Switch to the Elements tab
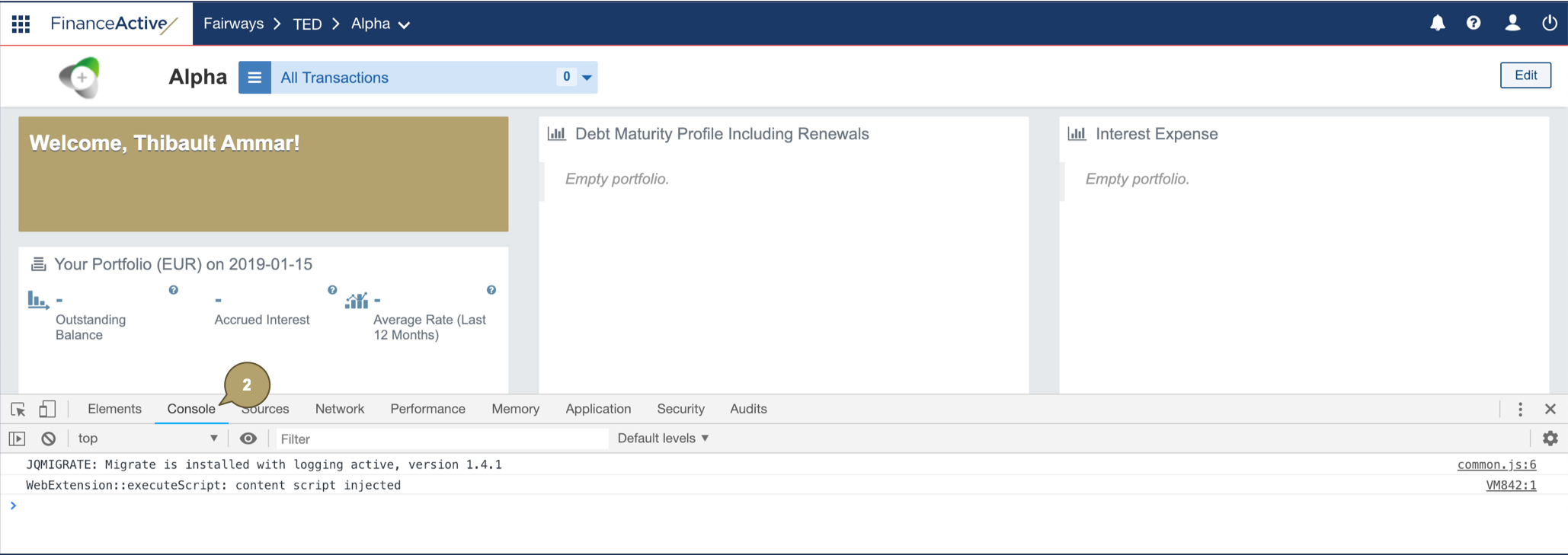 [x=114, y=409]
